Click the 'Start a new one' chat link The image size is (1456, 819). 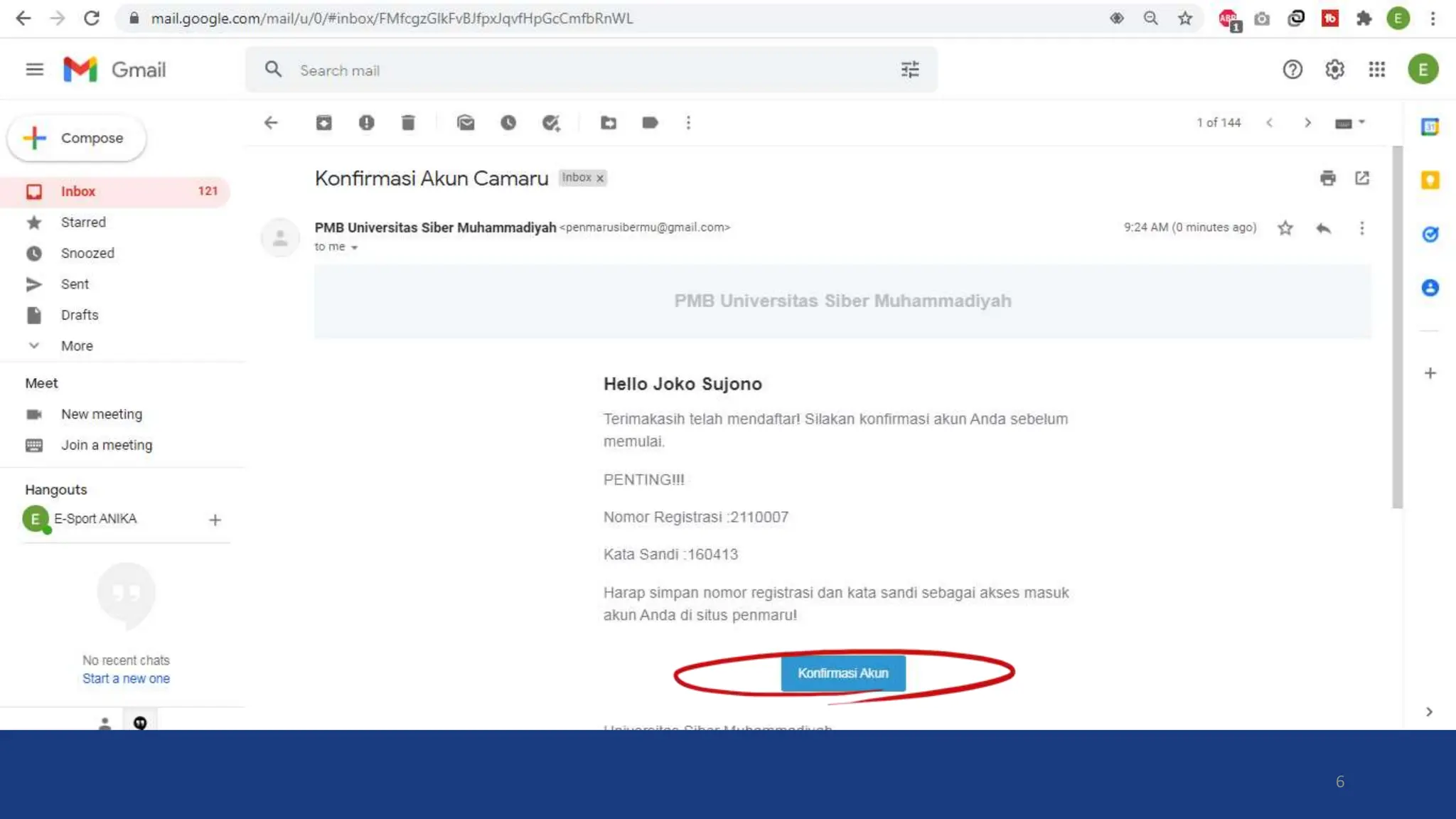pos(126,679)
